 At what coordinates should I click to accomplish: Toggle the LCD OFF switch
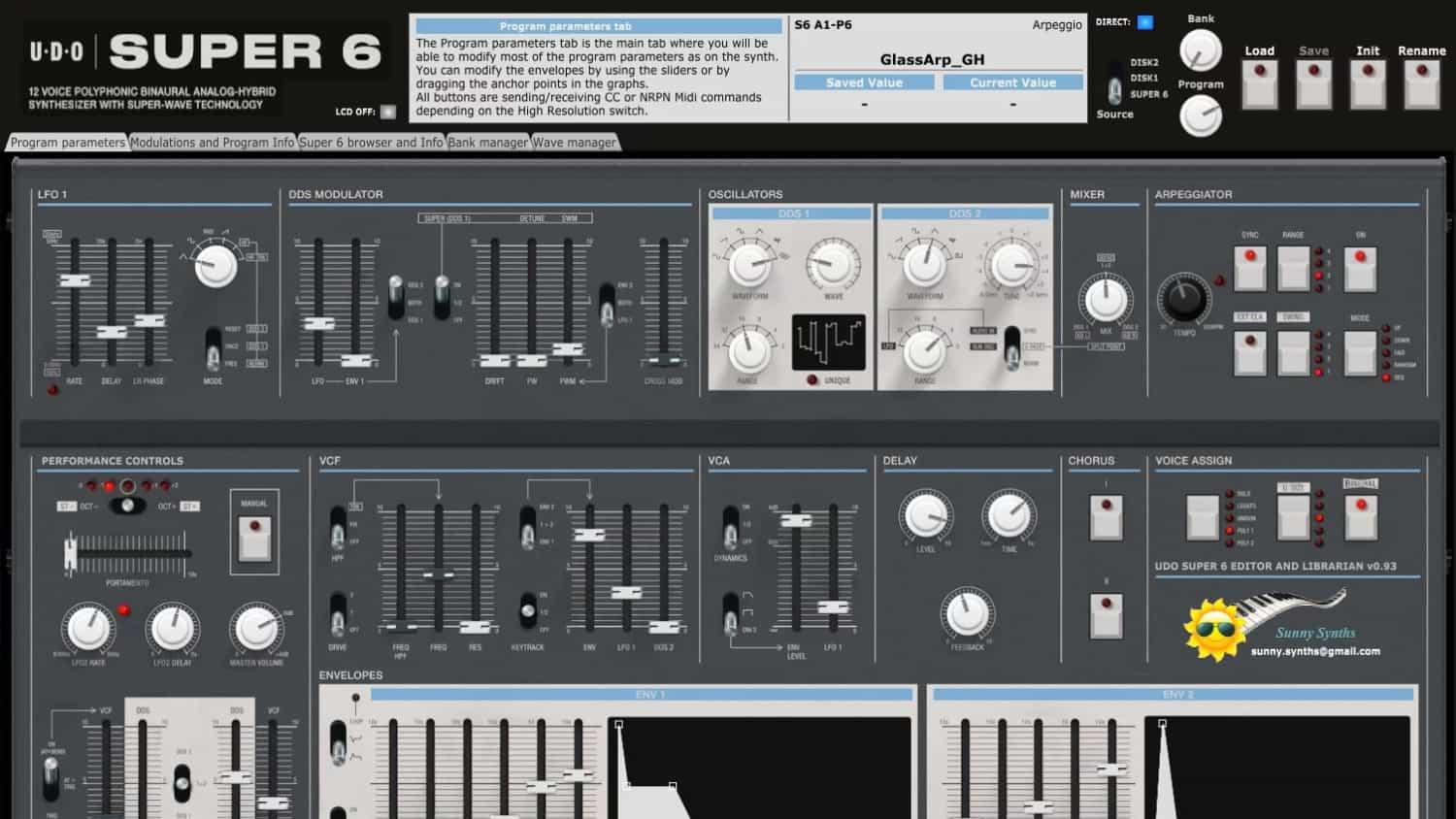click(x=388, y=112)
